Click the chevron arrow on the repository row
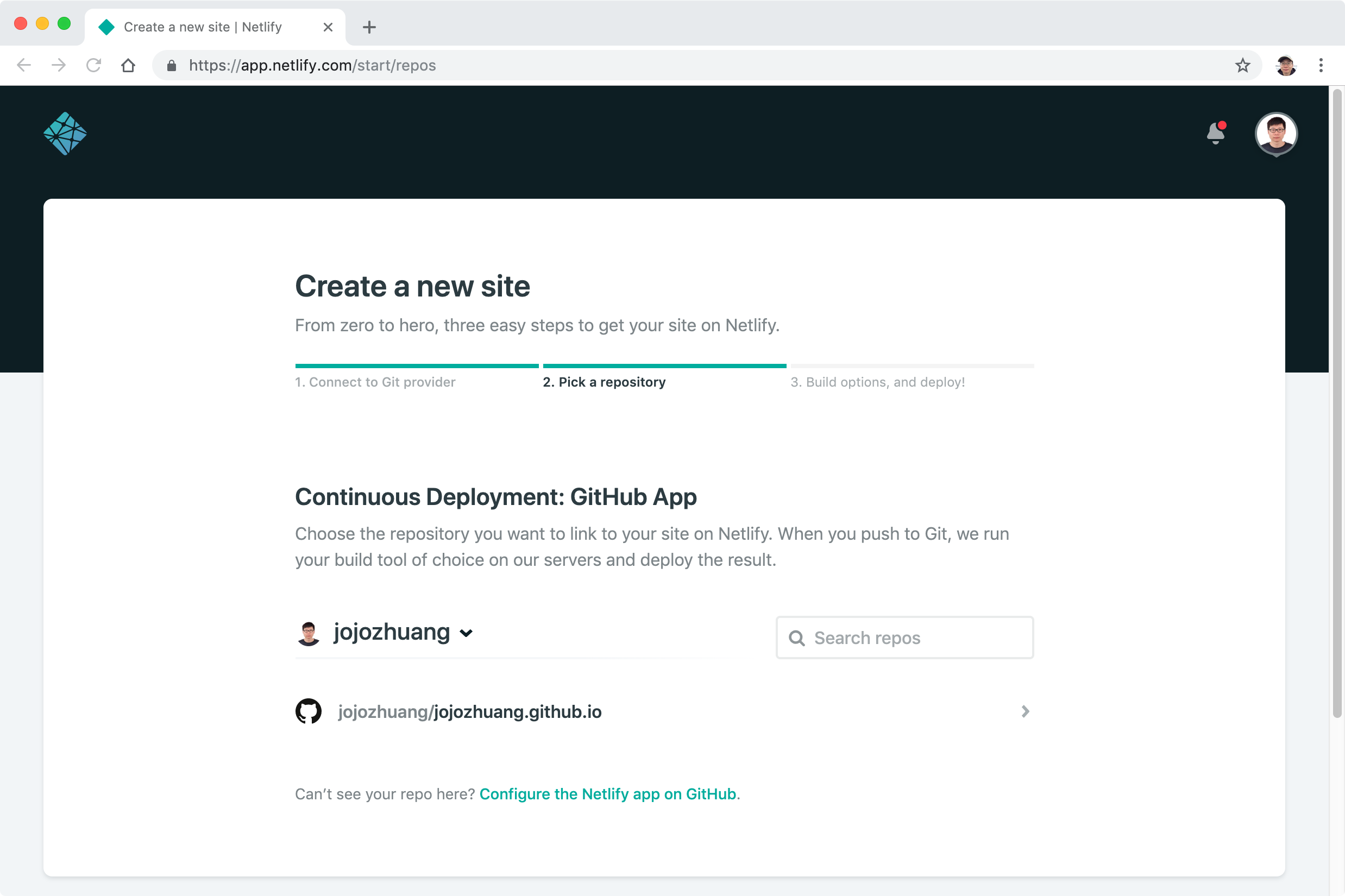1345x896 pixels. coord(1025,711)
